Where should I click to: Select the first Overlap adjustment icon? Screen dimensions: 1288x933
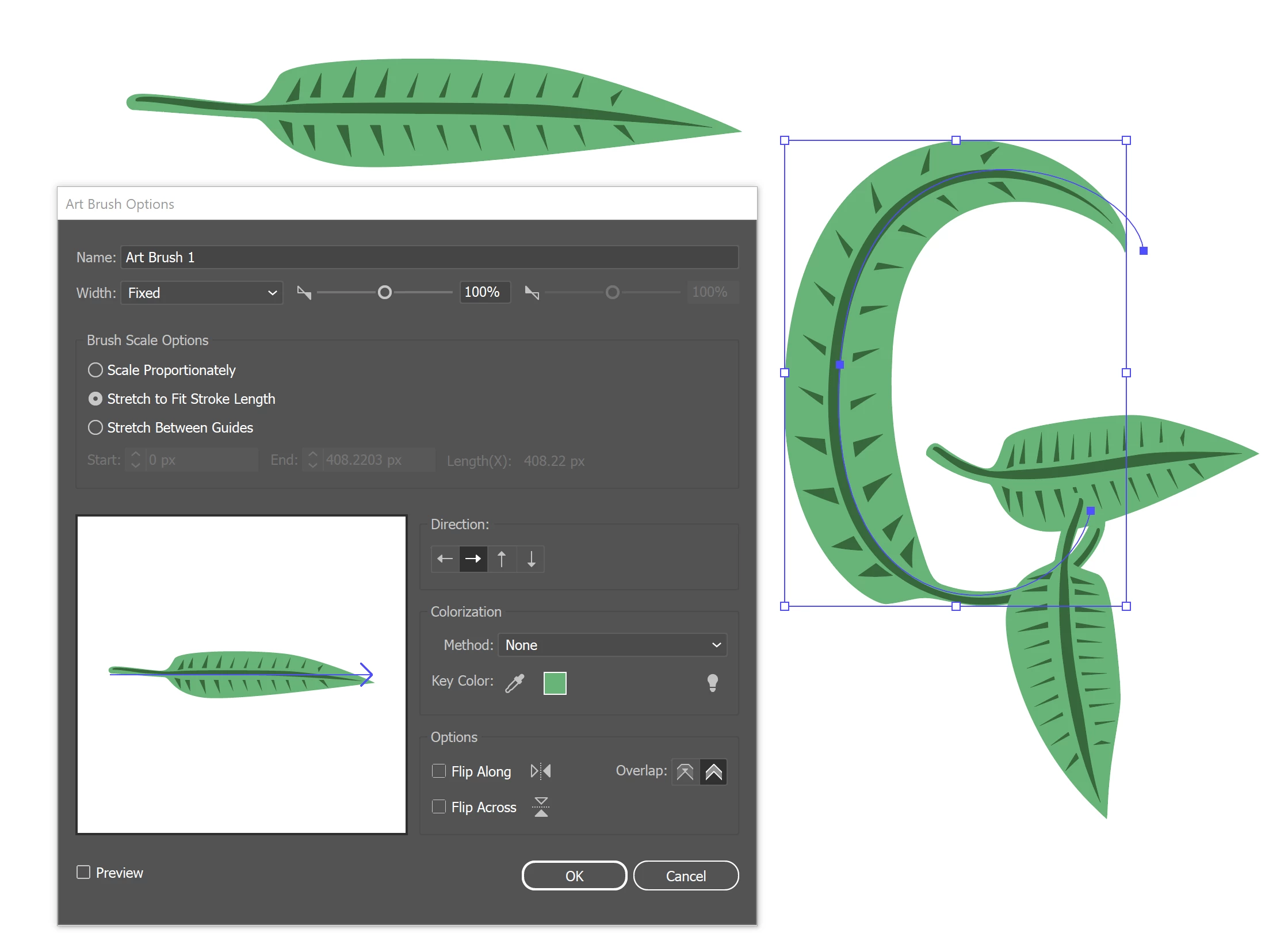685,771
